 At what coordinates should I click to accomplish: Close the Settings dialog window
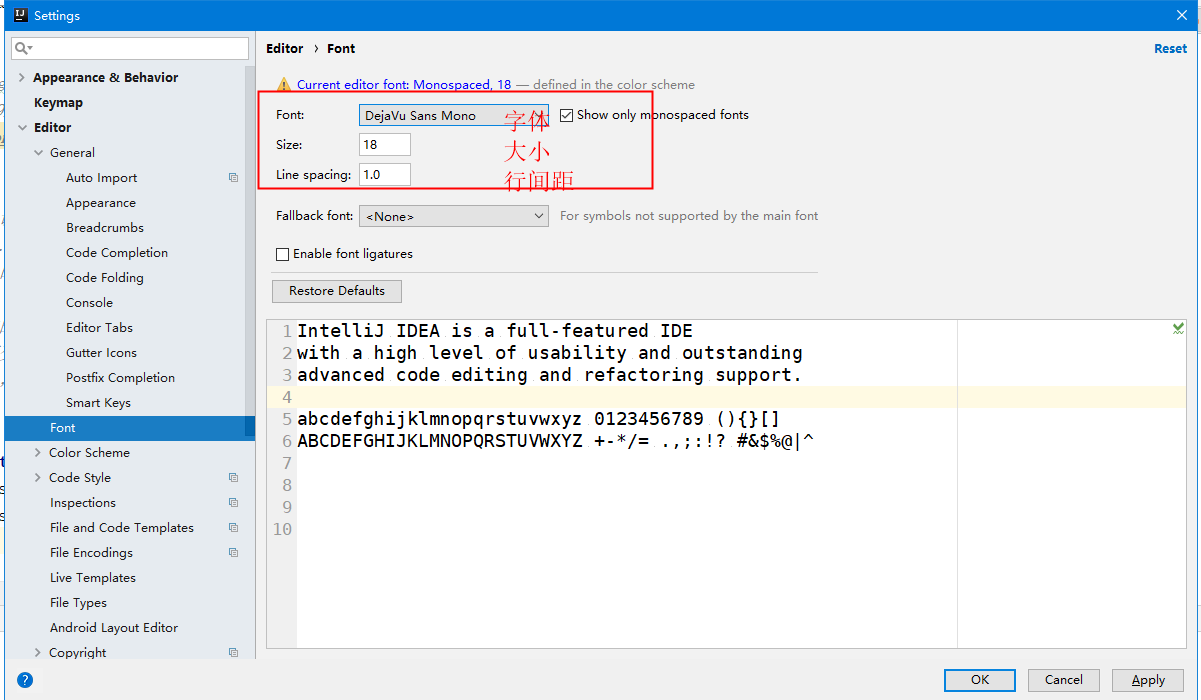click(1181, 15)
